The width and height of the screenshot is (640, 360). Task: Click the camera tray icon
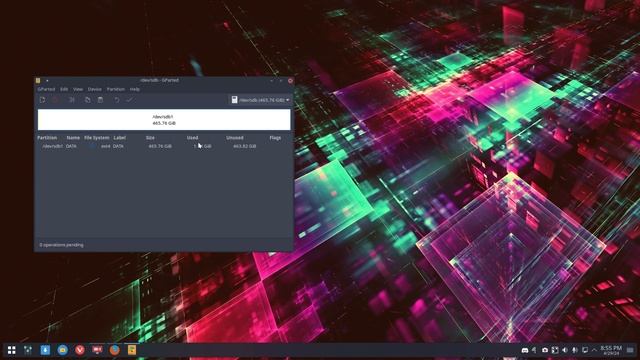tap(544, 350)
